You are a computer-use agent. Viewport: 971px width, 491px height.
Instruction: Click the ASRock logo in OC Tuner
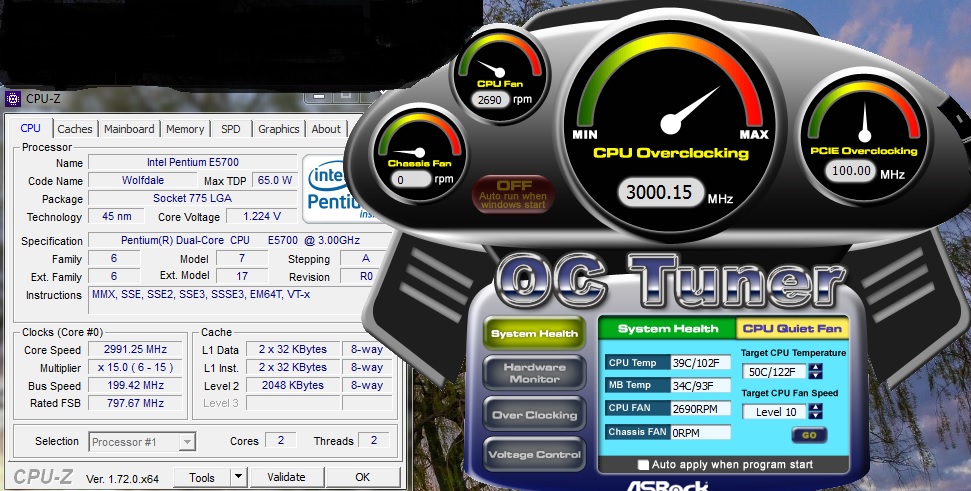(668, 484)
